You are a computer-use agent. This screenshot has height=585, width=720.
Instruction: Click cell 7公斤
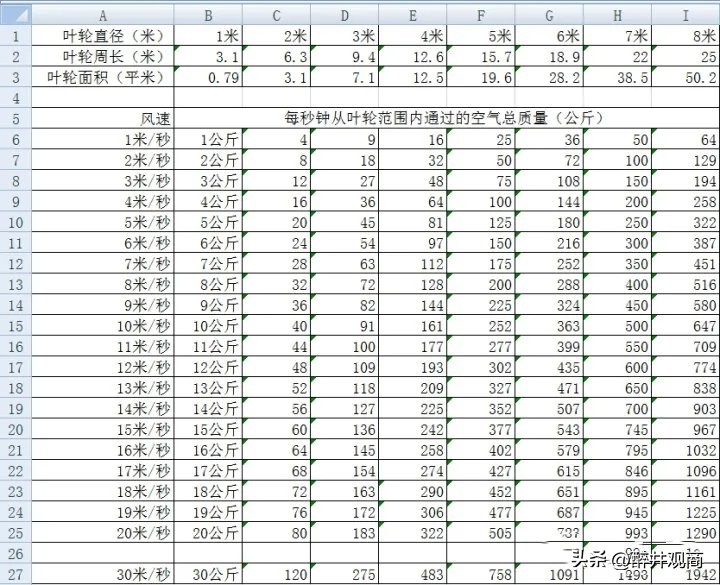point(208,264)
